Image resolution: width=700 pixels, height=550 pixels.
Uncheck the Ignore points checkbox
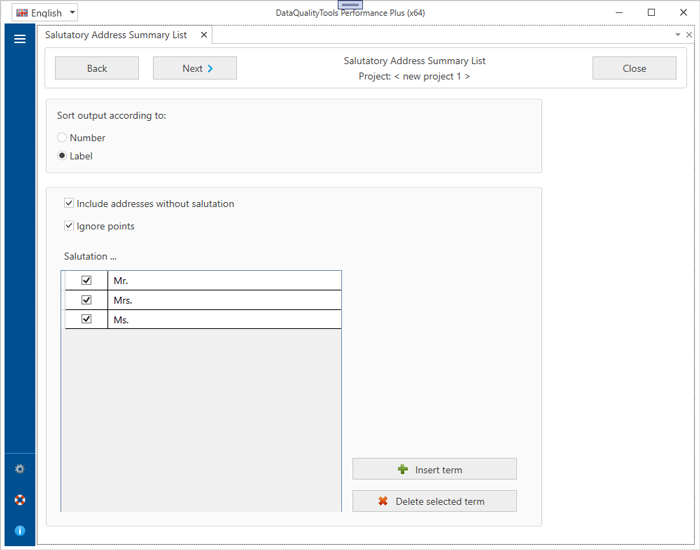pyautogui.click(x=69, y=226)
